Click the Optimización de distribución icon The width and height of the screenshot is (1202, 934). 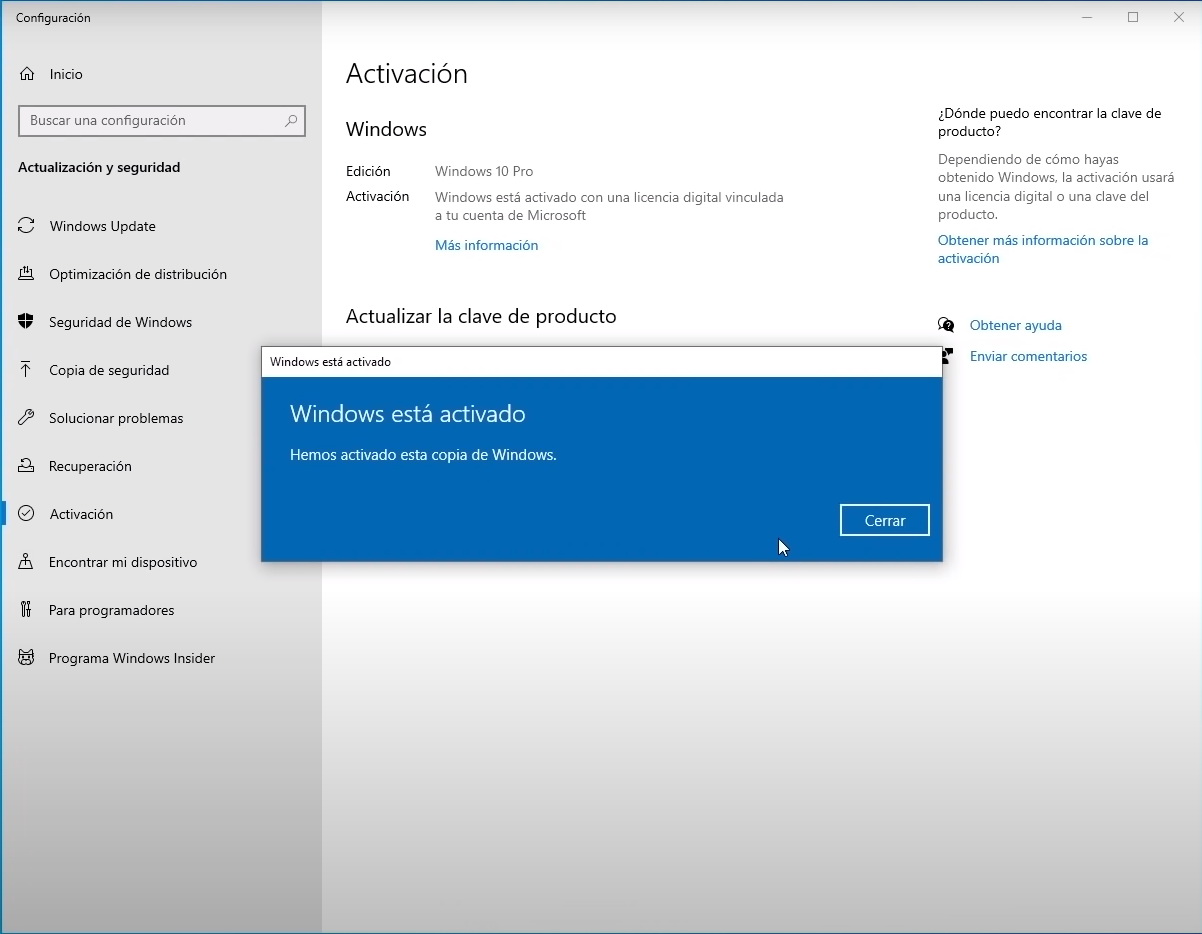[27, 274]
